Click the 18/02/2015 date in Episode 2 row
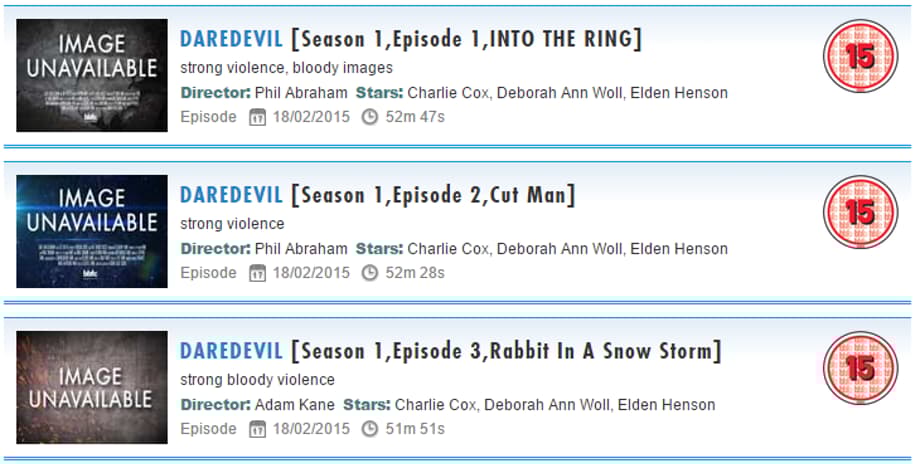The height and width of the screenshot is (468, 920). click(x=310, y=273)
